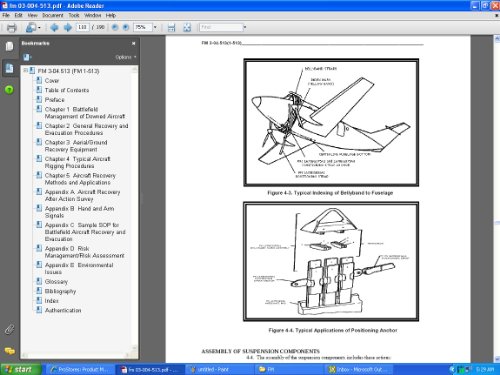Click the Figure 4-3 bellyband aircraft illustration
Image resolution: width=500 pixels, height=375 pixels.
[331, 122]
